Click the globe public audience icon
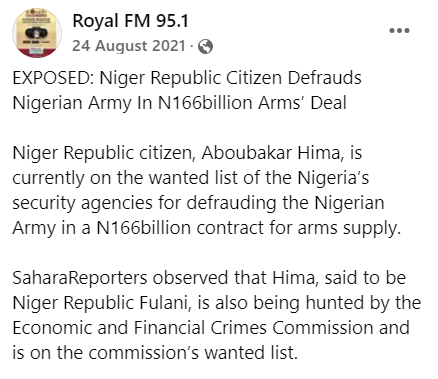Viewport: 438px width, 379px height. [205, 46]
